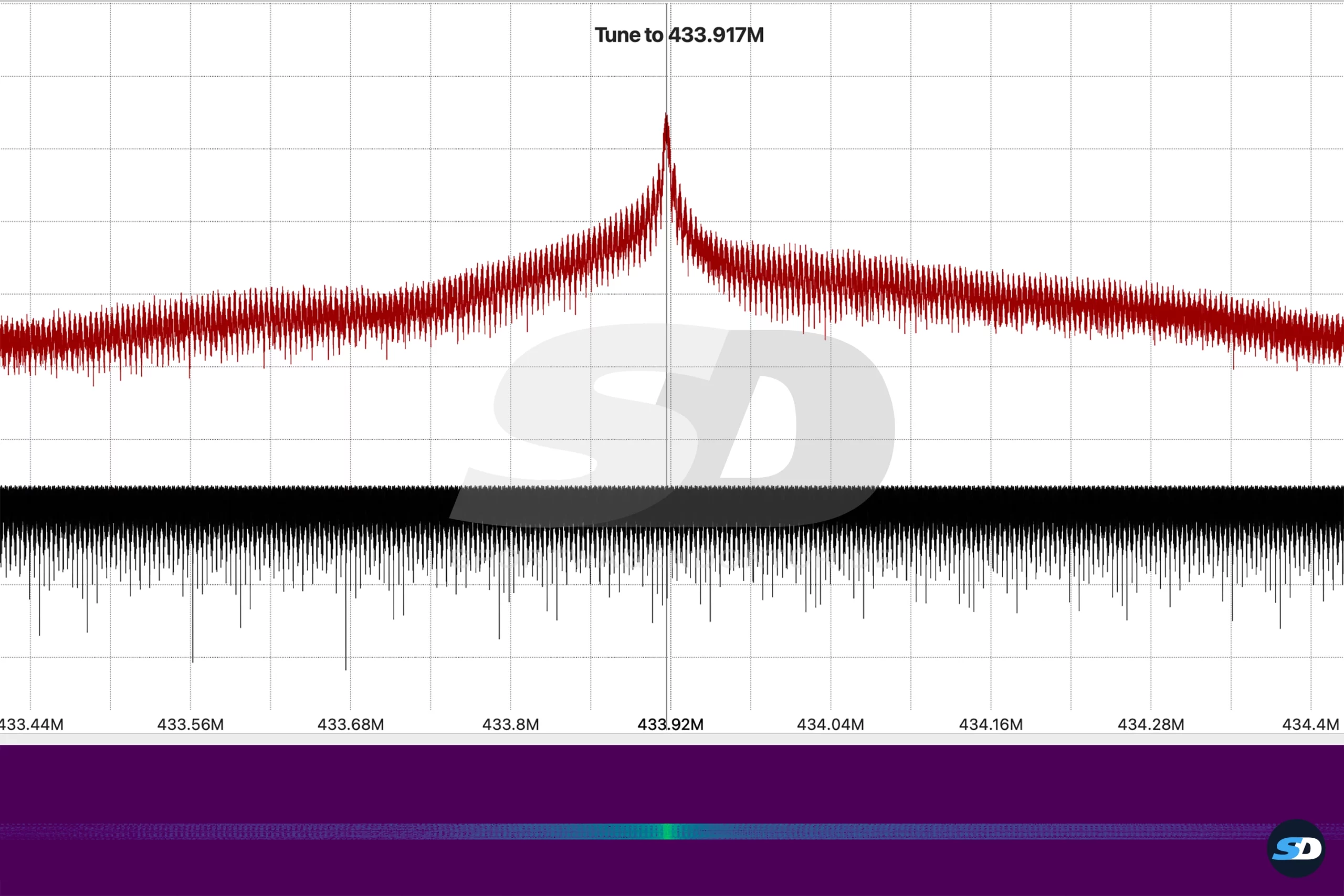This screenshot has width=1344, height=896.
Task: Click the 433.68M frequency axis label
Action: tap(350, 724)
